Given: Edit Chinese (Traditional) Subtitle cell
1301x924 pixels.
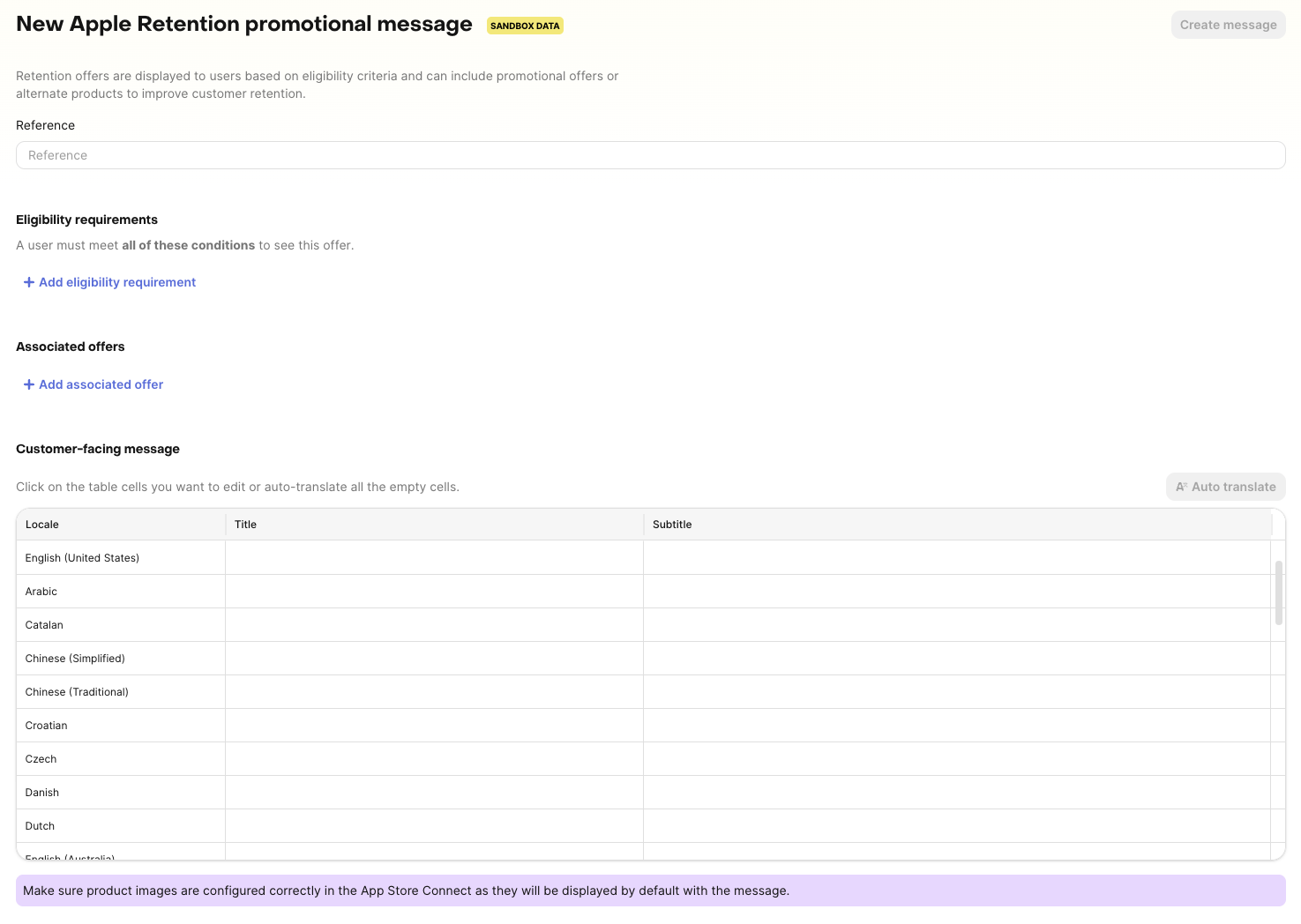Looking at the screenshot, I should [956, 691].
